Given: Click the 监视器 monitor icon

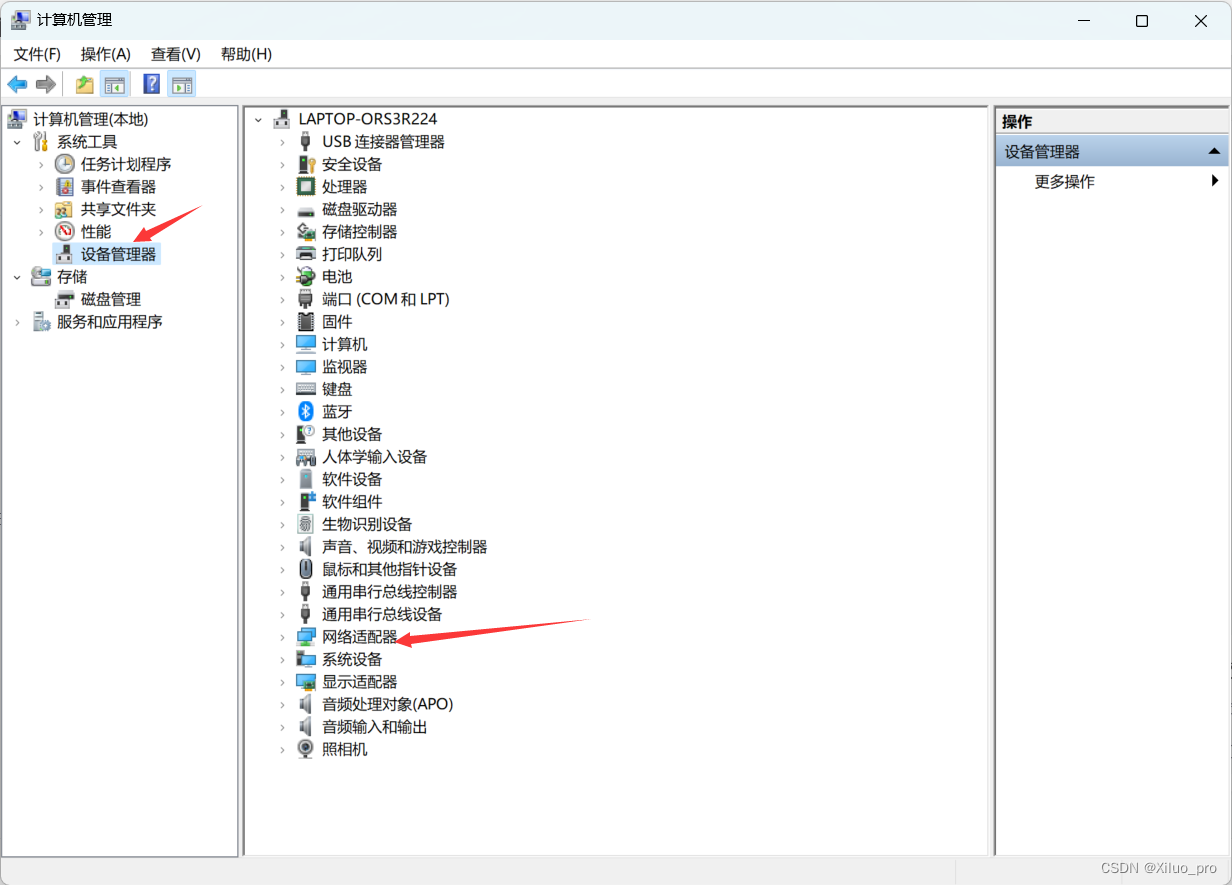Looking at the screenshot, I should click(306, 367).
